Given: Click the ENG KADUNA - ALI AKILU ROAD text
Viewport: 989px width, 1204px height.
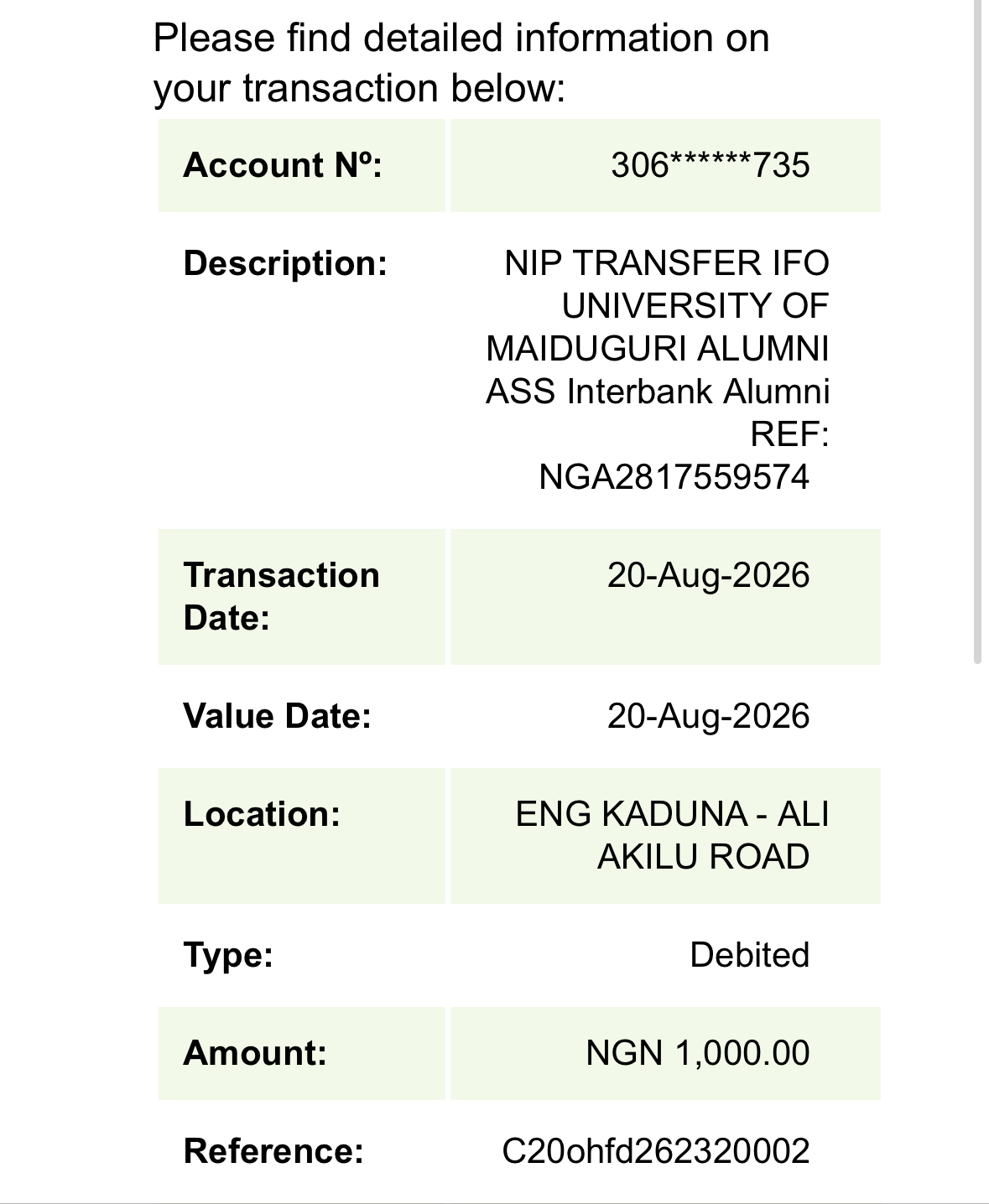Looking at the screenshot, I should coord(672,835).
